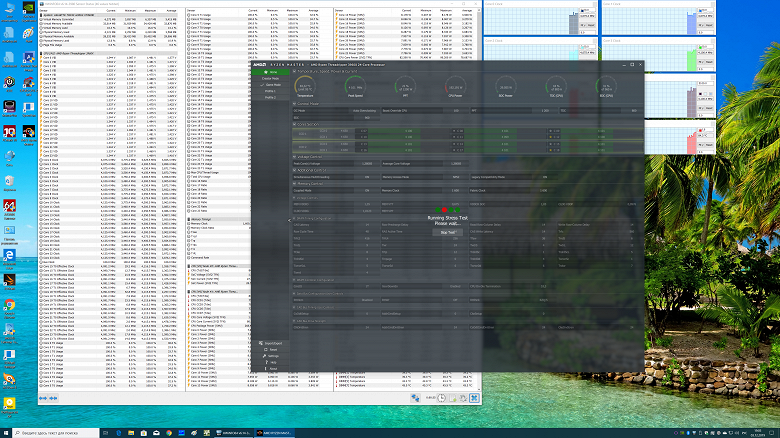Open File Explorer from the taskbar
Viewport: 780px width, 438px height.
[x=131, y=433]
